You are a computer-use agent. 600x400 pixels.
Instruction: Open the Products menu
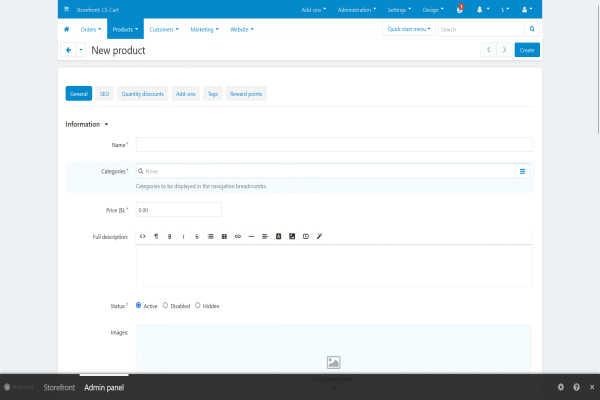125,29
